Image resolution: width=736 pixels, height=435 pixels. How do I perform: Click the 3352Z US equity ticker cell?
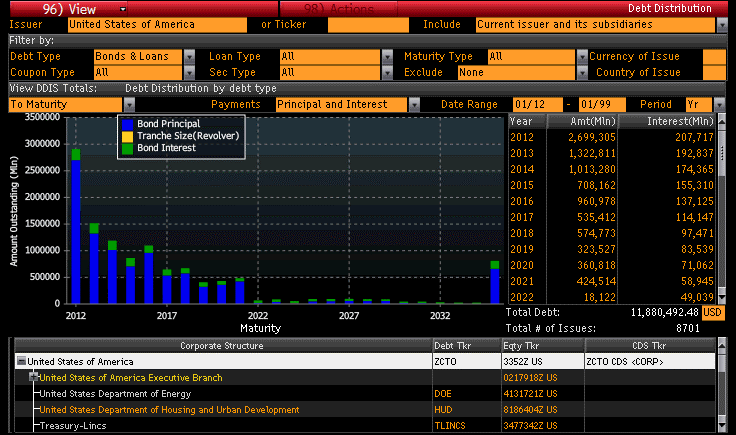coord(543,362)
